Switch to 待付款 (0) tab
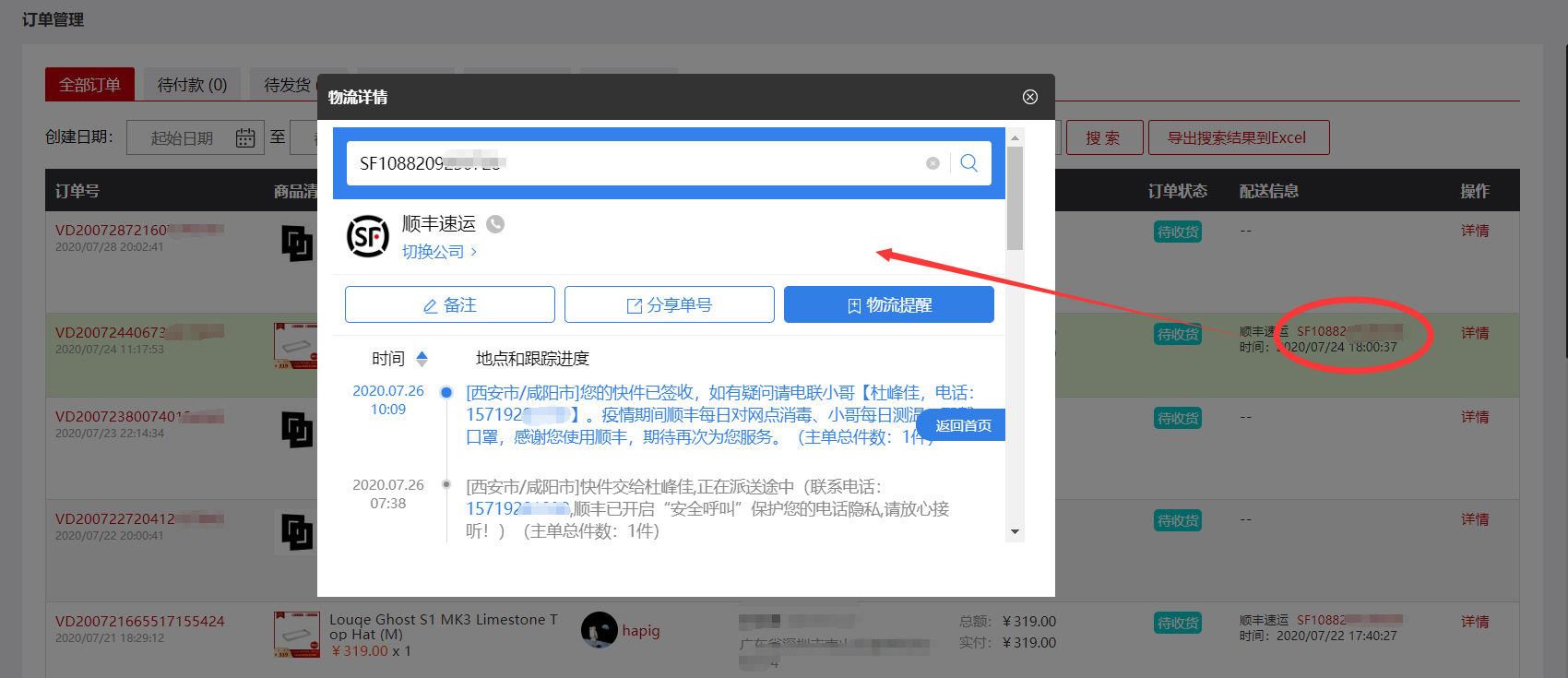 click(x=192, y=85)
